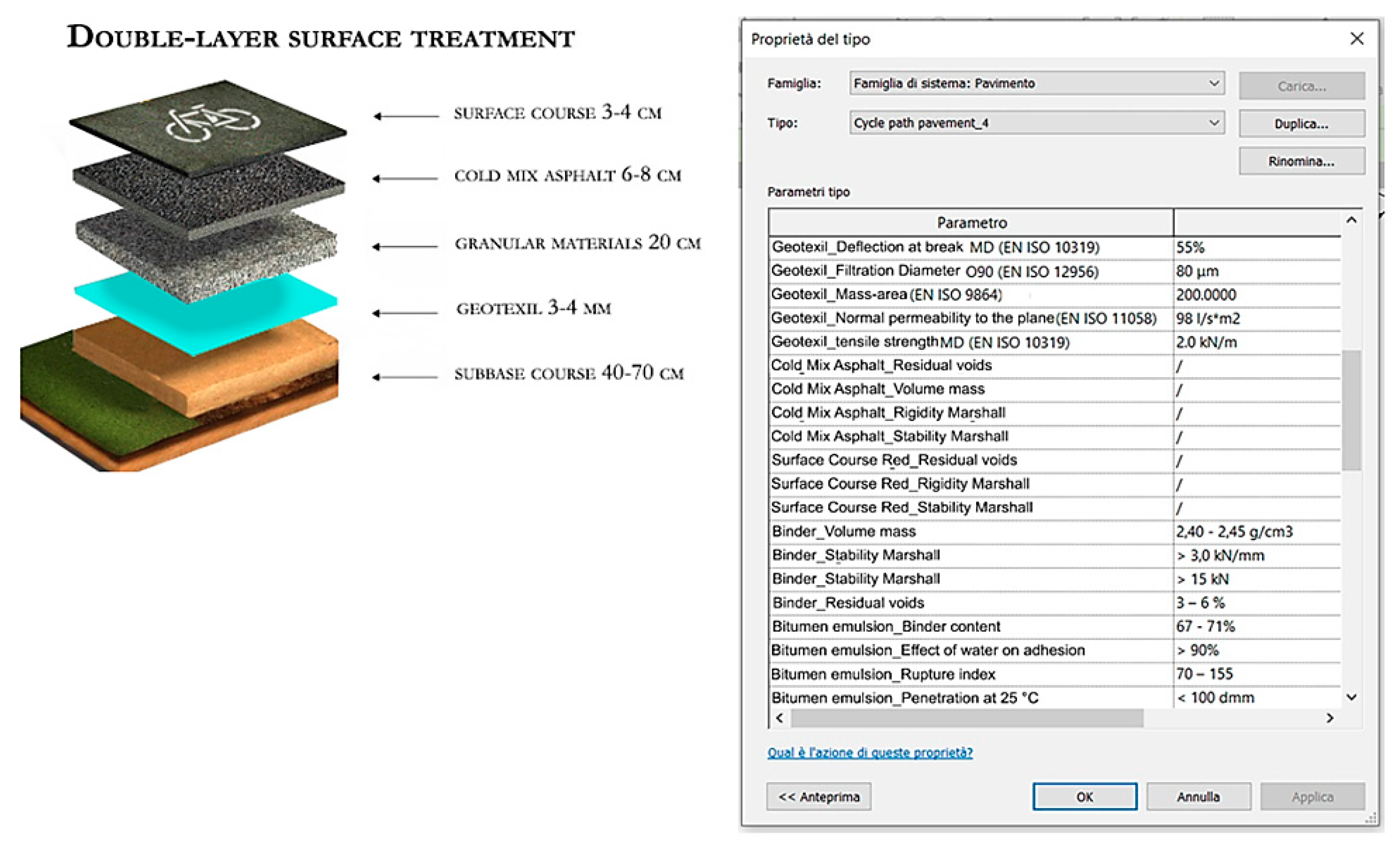Toggle preview with the Anteprima button
This screenshot has width=1400, height=846.
[818, 796]
